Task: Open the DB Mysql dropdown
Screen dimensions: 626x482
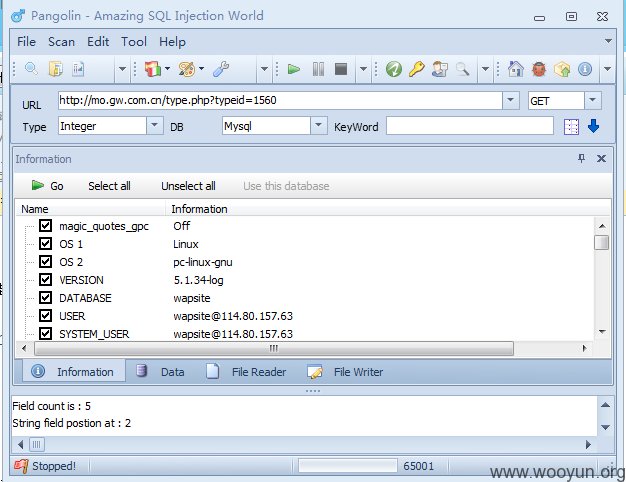Action: tap(318, 126)
